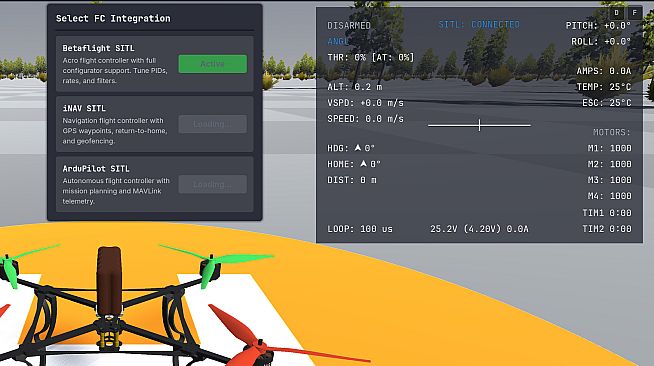Select the iNAV SITL card title
Viewport: 654px width, 366px height.
click(x=84, y=108)
